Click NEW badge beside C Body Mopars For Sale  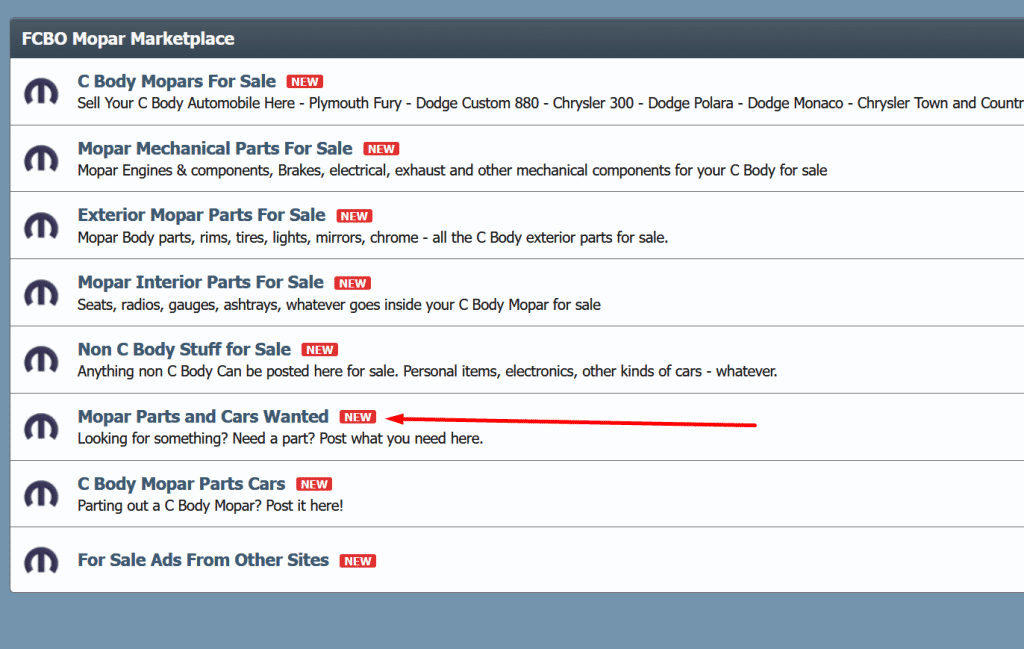(x=305, y=82)
